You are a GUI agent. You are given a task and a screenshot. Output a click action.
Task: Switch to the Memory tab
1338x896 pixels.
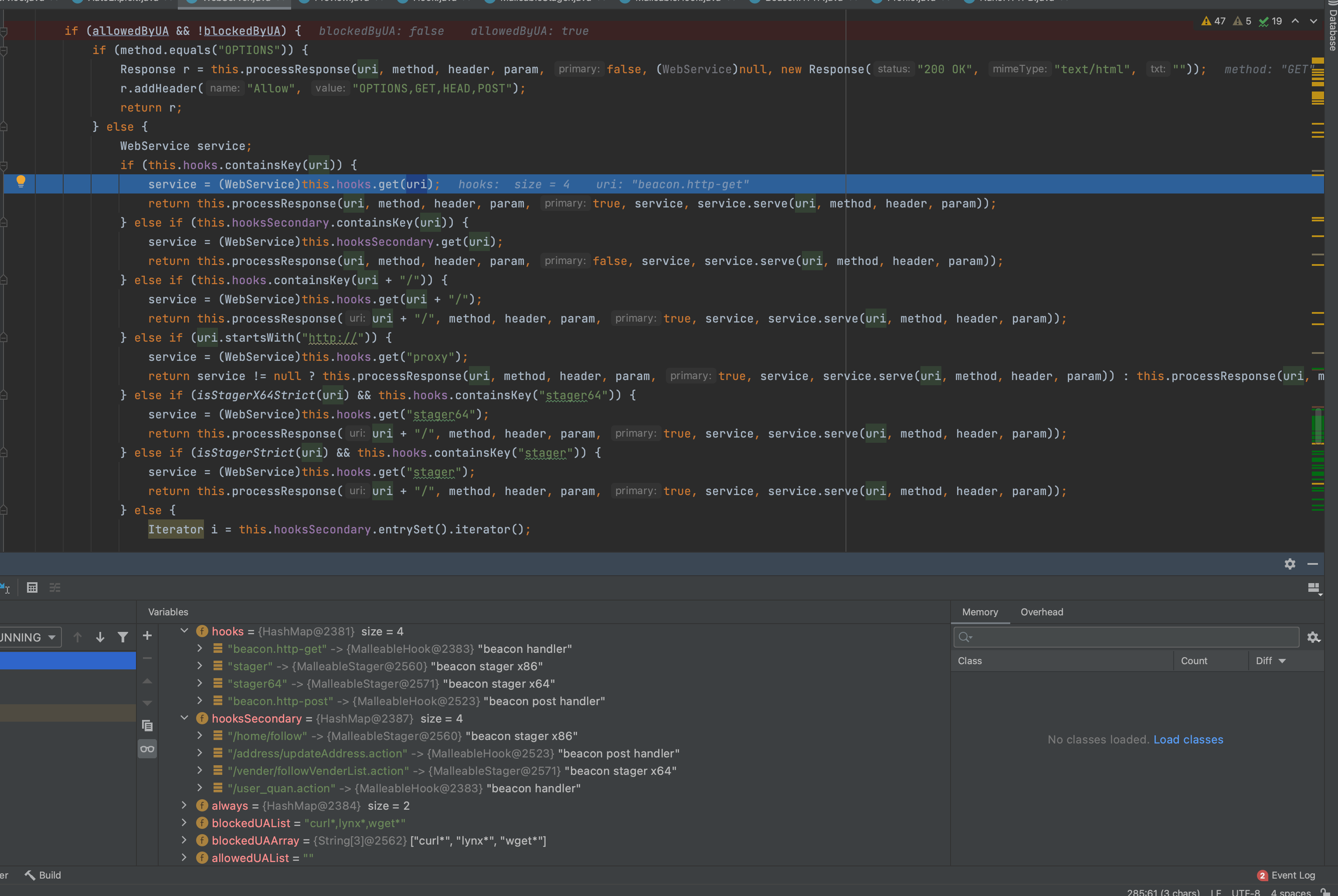point(980,612)
